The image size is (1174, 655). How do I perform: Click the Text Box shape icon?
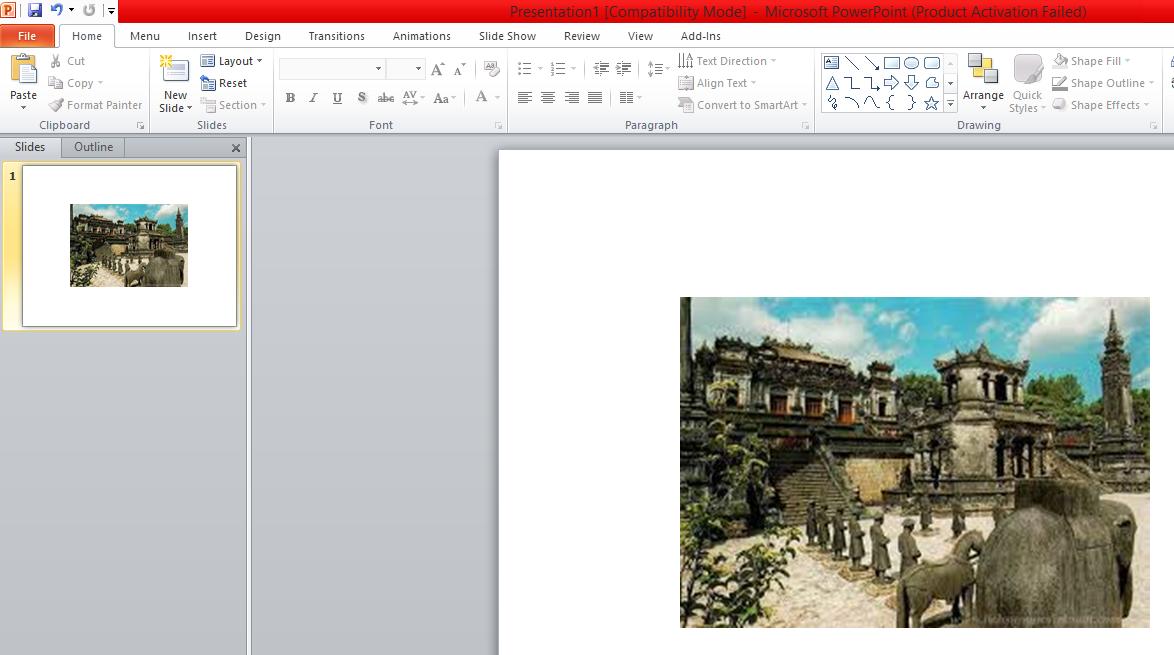(832, 63)
